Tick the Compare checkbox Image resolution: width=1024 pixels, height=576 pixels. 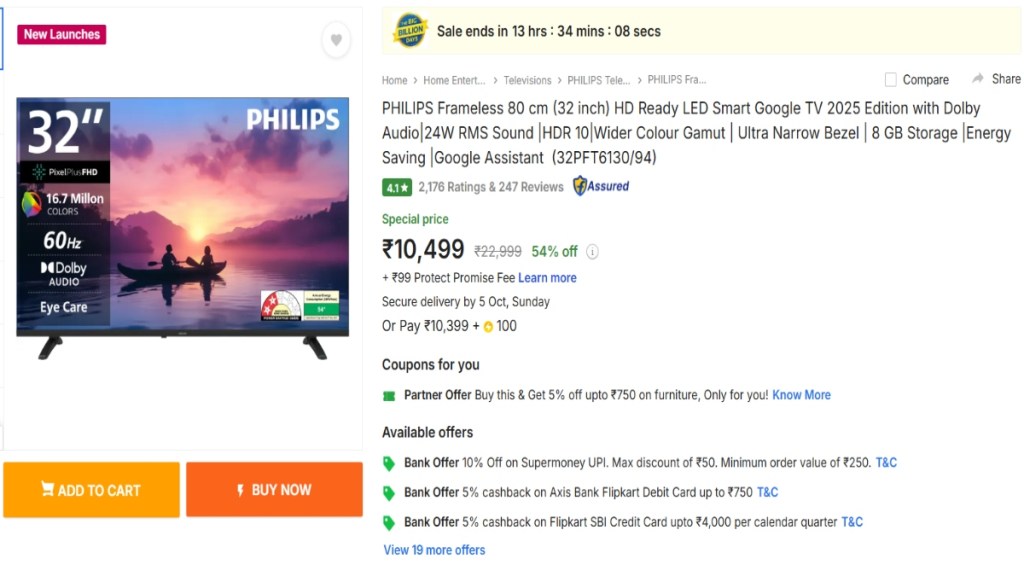[x=891, y=80]
